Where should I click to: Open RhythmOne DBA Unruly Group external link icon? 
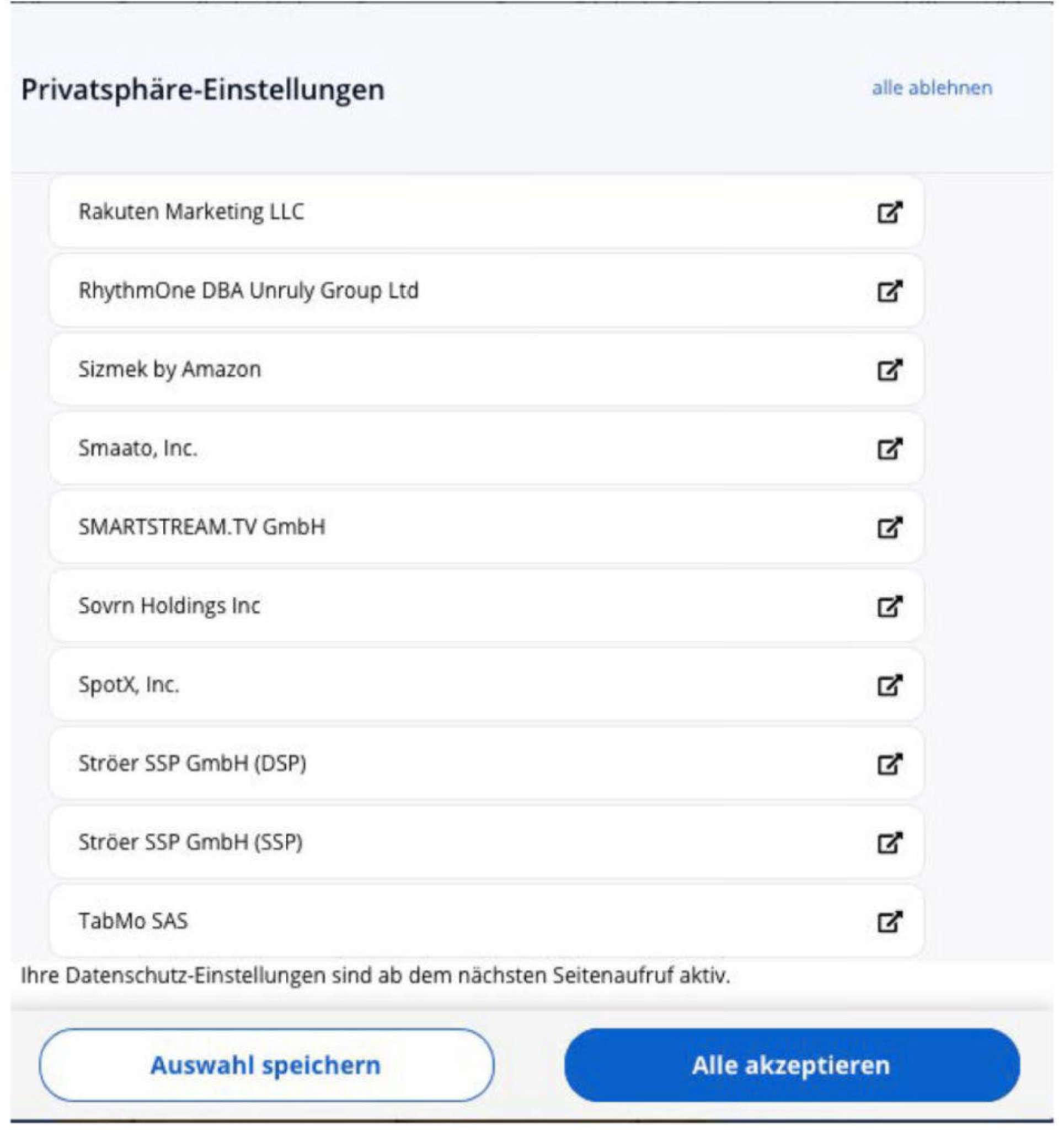click(x=889, y=291)
